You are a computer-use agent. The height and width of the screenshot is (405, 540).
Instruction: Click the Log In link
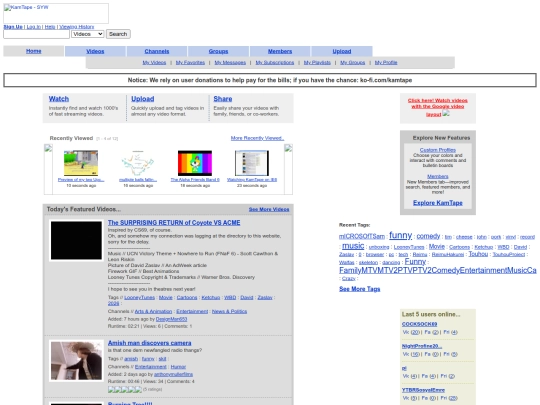tap(34, 27)
